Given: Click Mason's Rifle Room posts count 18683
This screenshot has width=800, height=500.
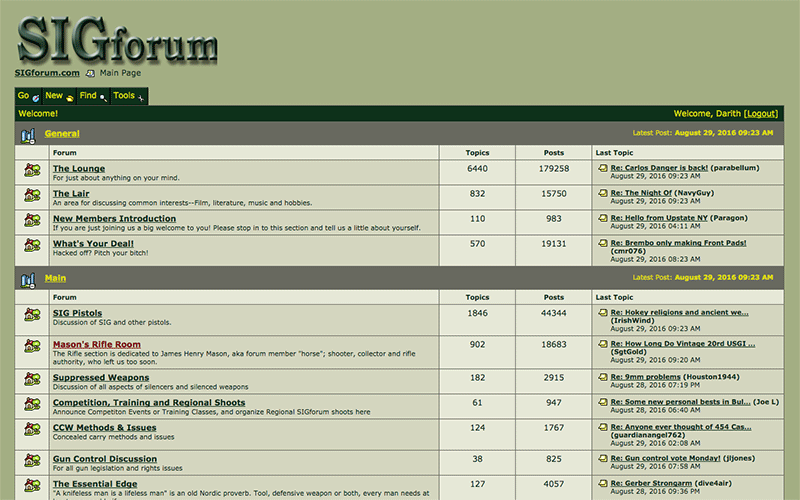Looking at the screenshot, I should [x=554, y=345].
